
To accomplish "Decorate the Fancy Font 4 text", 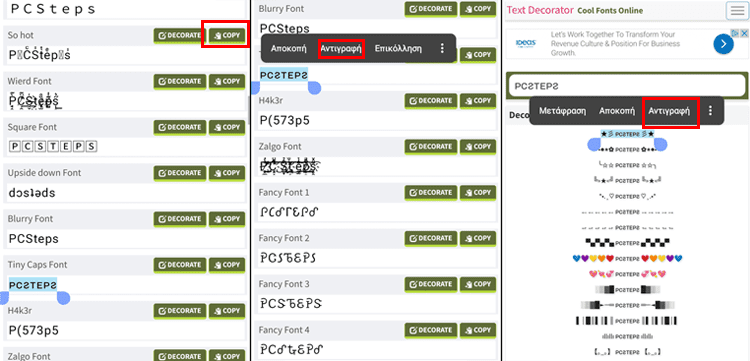I will 430,330.
